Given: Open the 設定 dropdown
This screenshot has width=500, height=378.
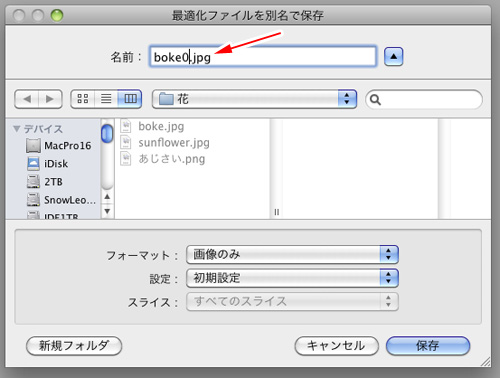Looking at the screenshot, I should coord(292,278).
